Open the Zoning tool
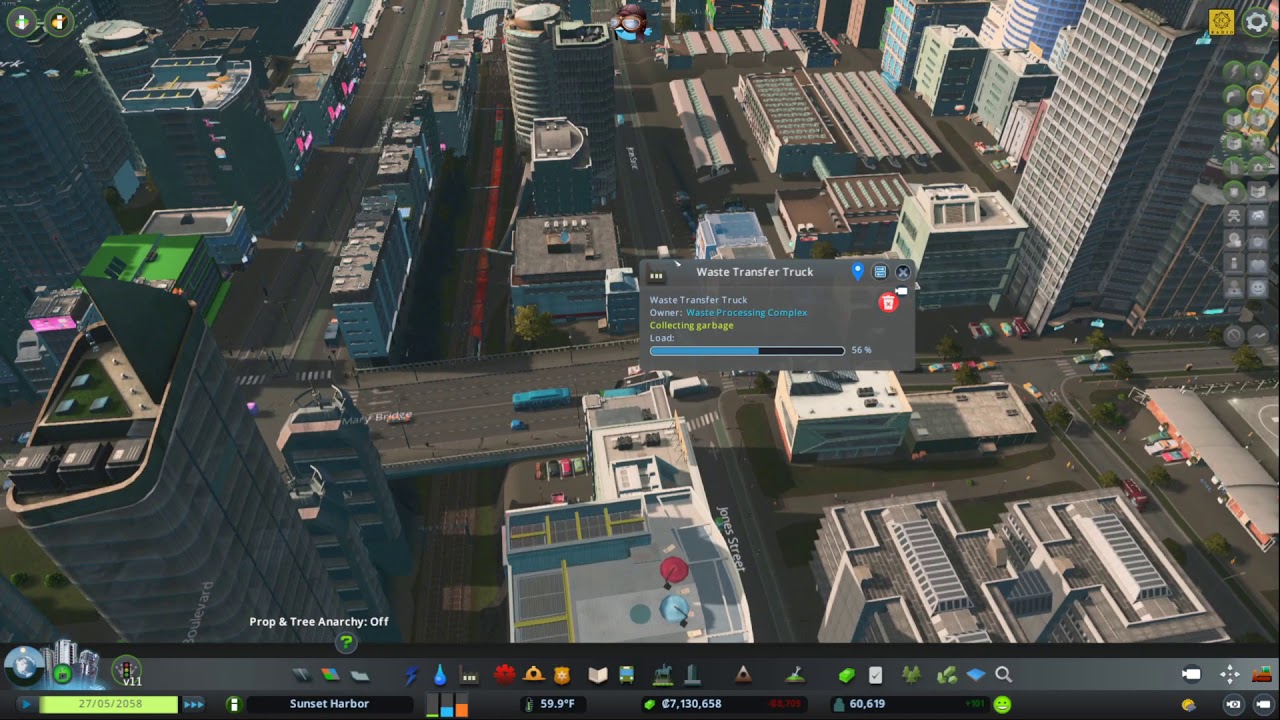The width and height of the screenshot is (1280, 720). point(330,675)
